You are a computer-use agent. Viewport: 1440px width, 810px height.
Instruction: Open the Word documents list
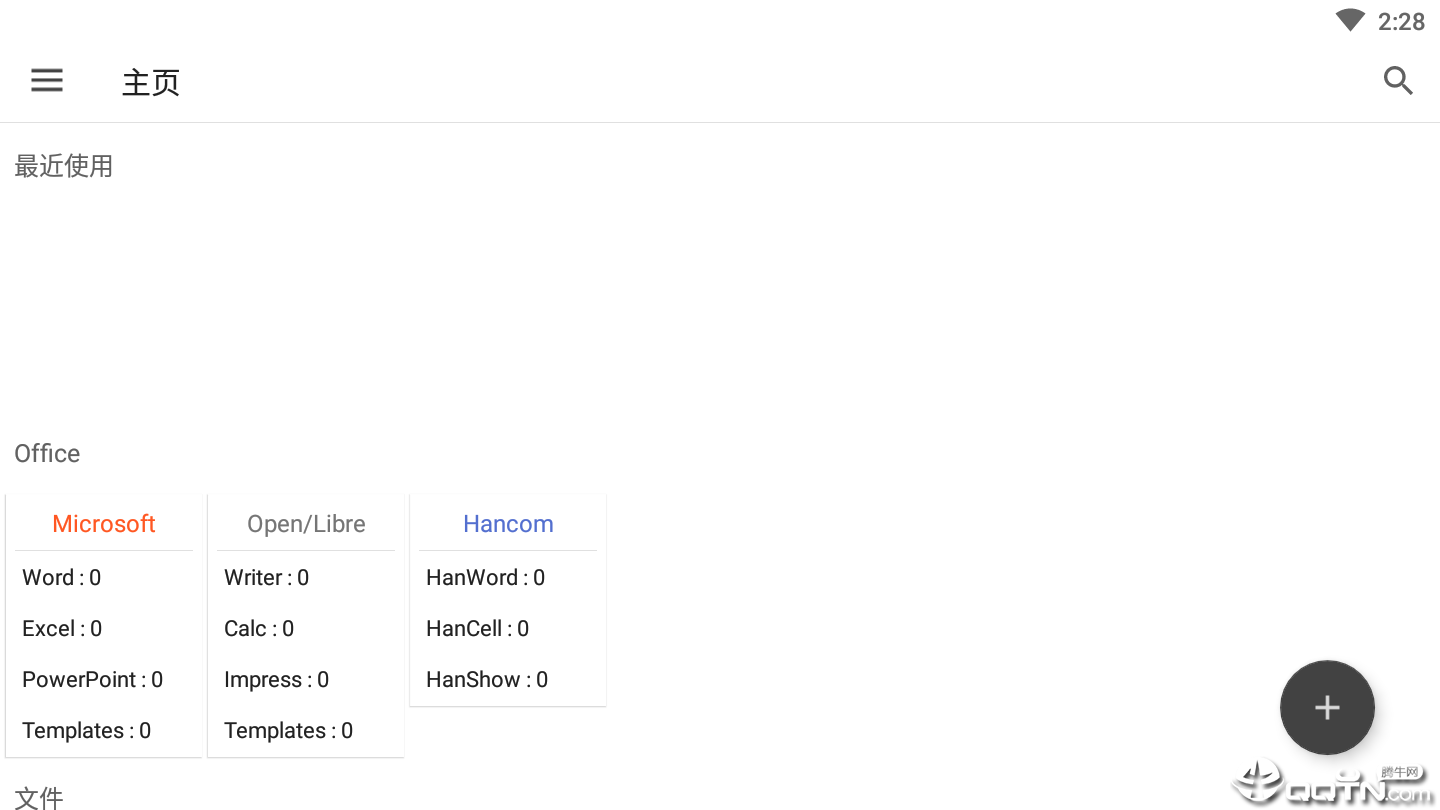pyautogui.click(x=62, y=578)
